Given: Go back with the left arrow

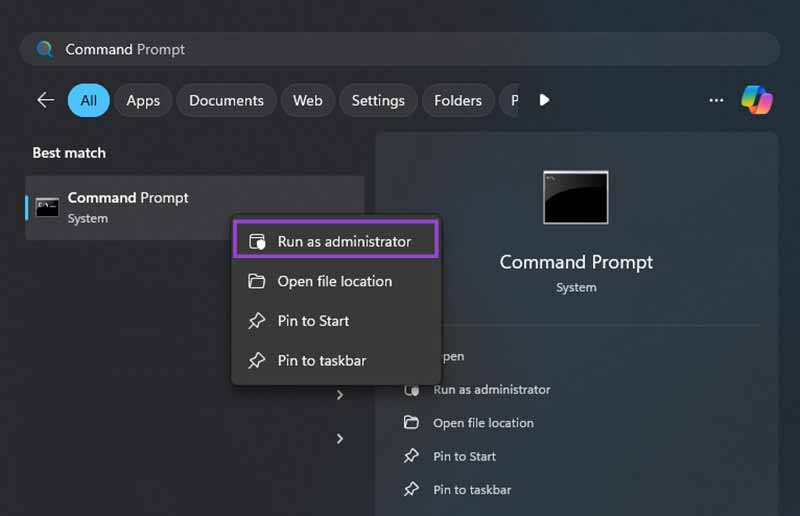Looking at the screenshot, I should 45,100.
